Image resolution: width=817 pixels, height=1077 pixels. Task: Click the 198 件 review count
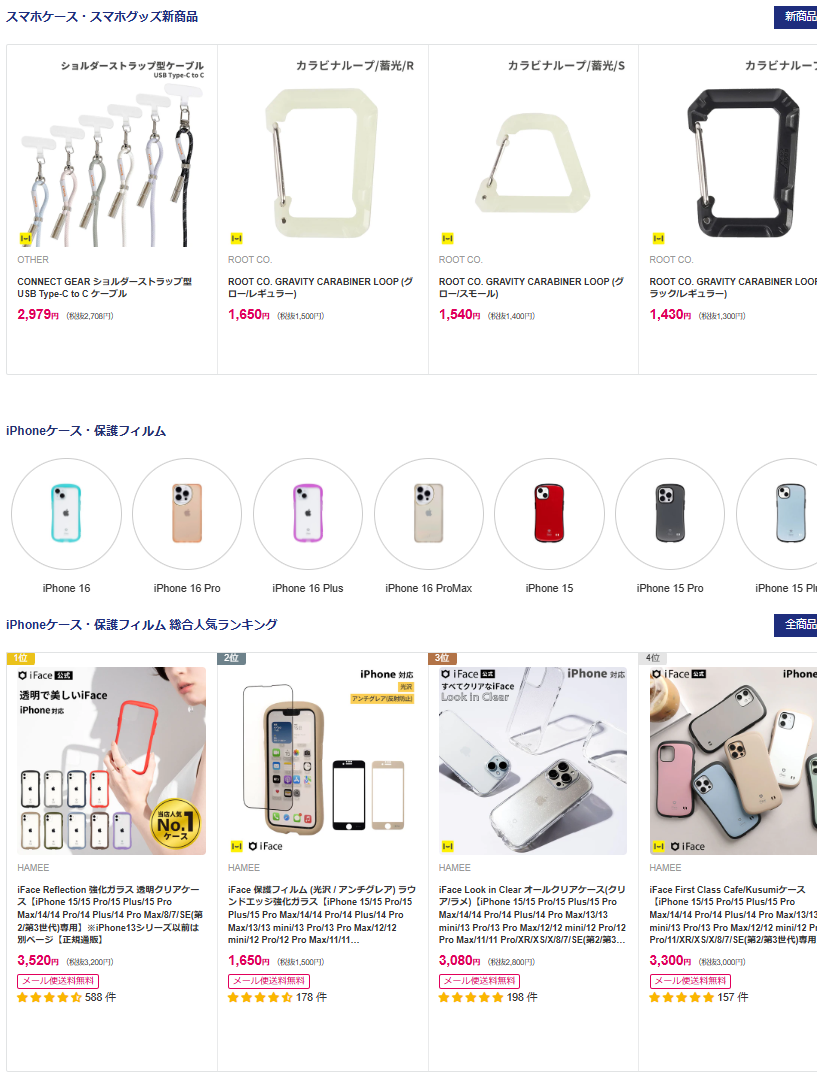(x=522, y=997)
